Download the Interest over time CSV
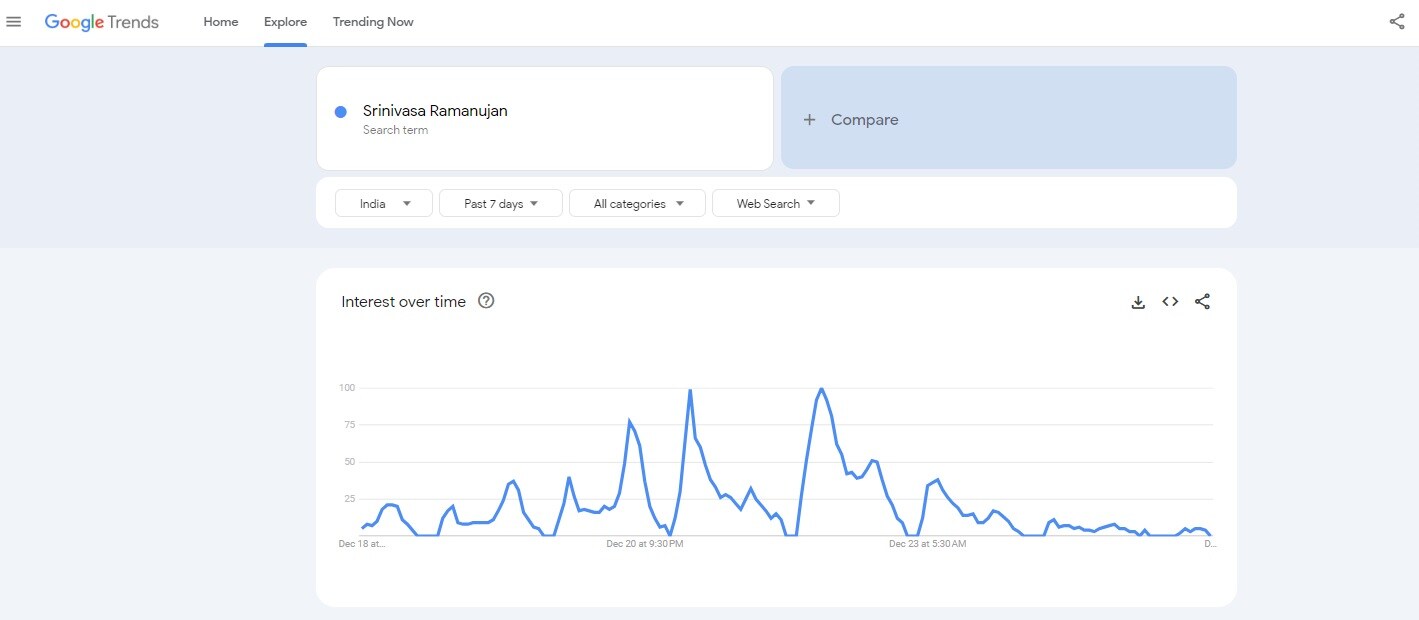The height and width of the screenshot is (620, 1419). [1138, 302]
